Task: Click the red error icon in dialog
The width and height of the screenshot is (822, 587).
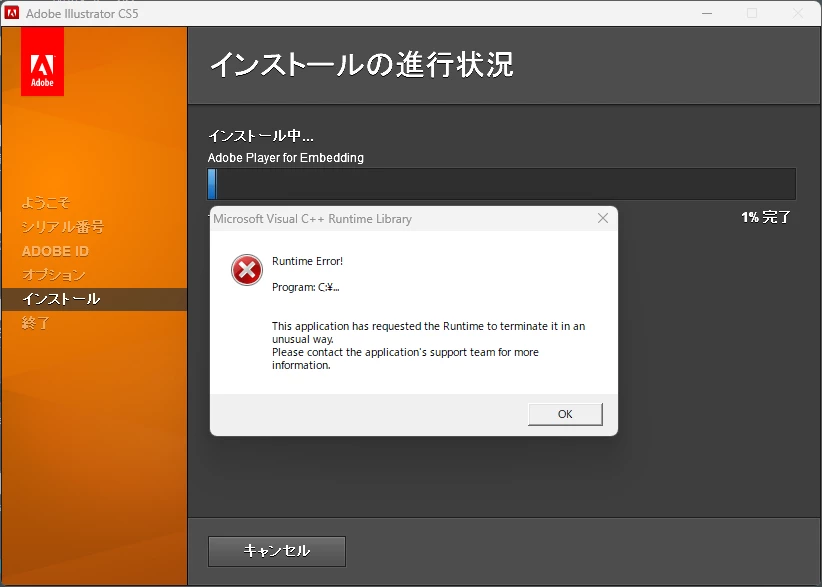Action: 246,270
